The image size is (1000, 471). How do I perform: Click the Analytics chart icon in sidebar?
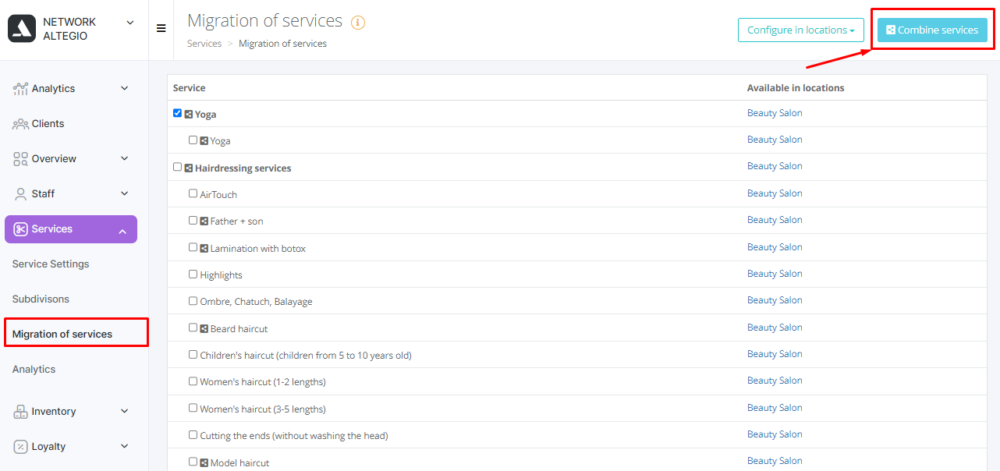tap(20, 89)
